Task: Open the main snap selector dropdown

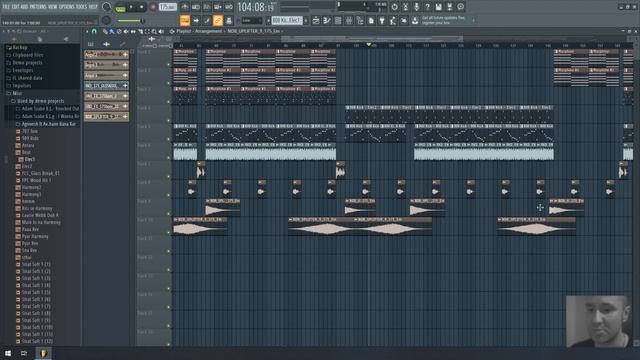Action: [251, 20]
